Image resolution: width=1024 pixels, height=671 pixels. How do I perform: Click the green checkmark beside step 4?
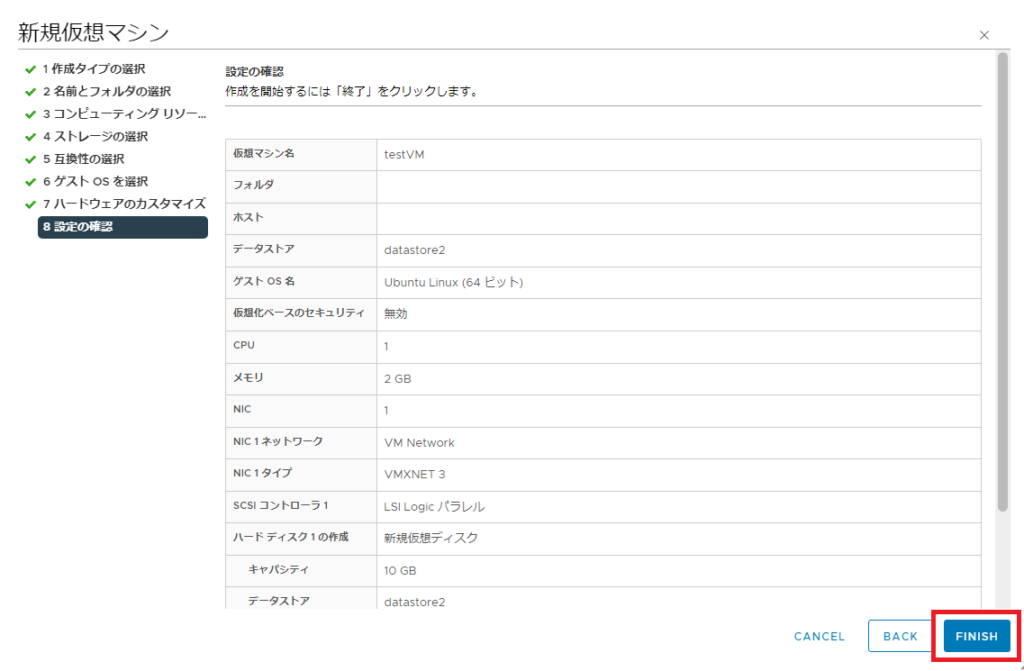point(30,137)
